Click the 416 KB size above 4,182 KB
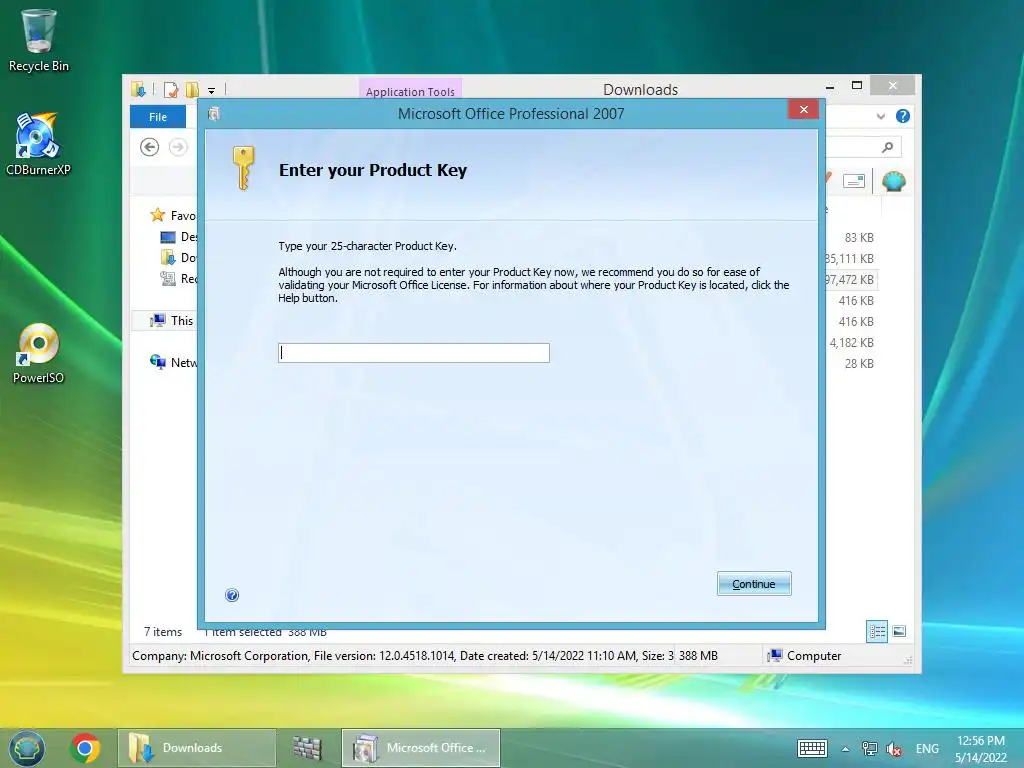The height and width of the screenshot is (768, 1024). coord(856,322)
